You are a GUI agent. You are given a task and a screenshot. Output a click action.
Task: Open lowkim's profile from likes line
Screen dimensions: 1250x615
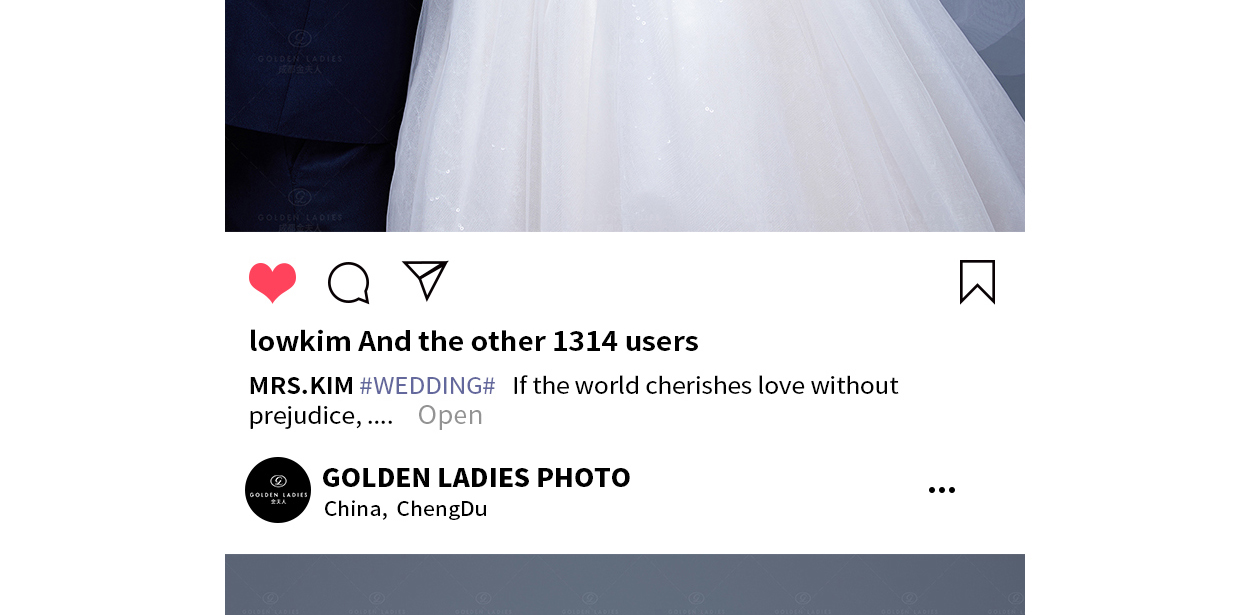(x=300, y=341)
